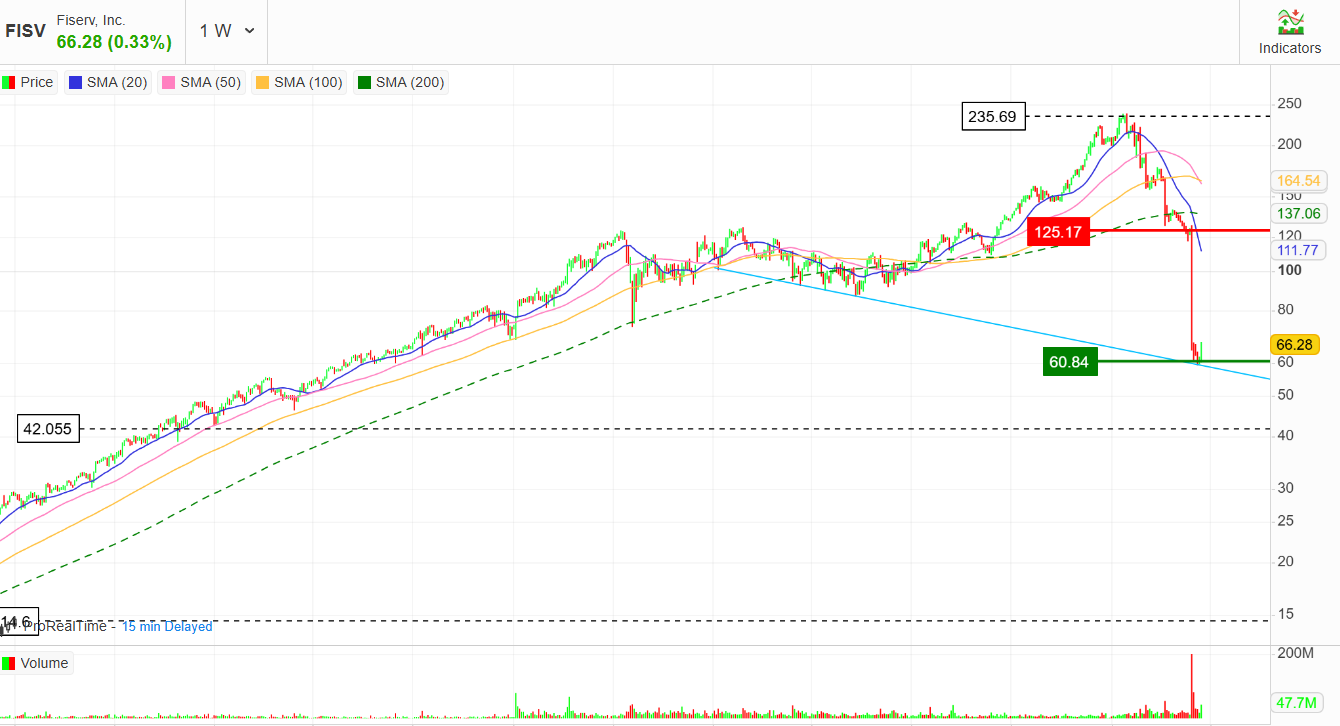The image size is (1340, 726).
Task: Click the 164.54 SMA value tag
Action: [1298, 181]
